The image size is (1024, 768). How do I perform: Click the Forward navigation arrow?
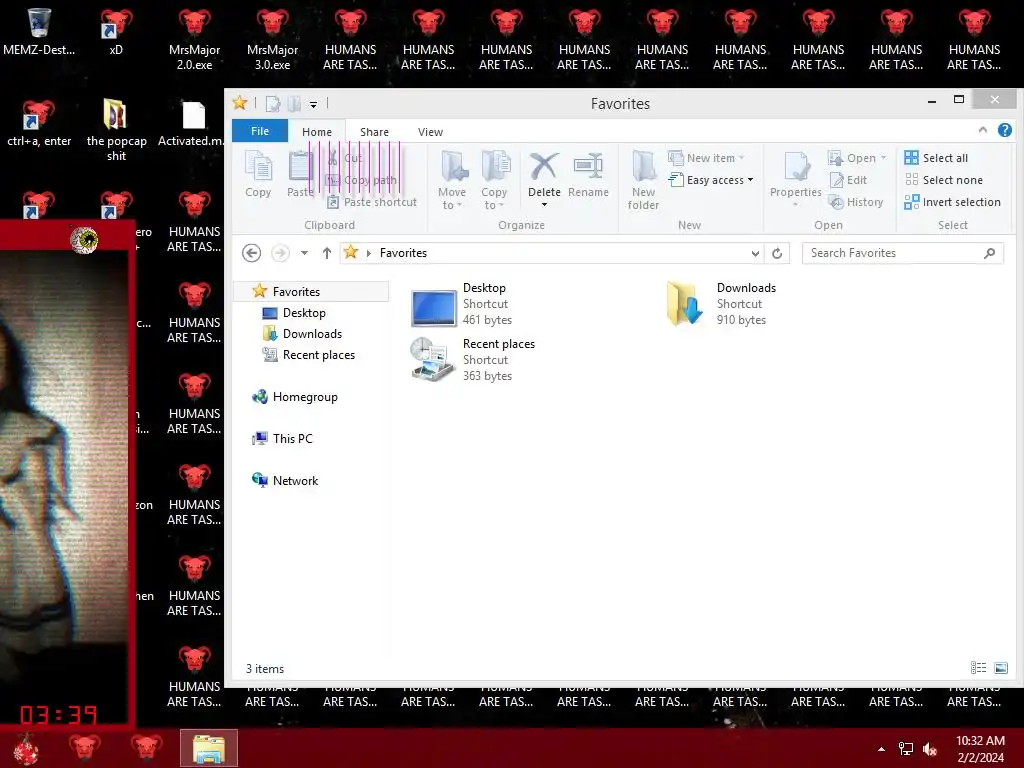280,253
